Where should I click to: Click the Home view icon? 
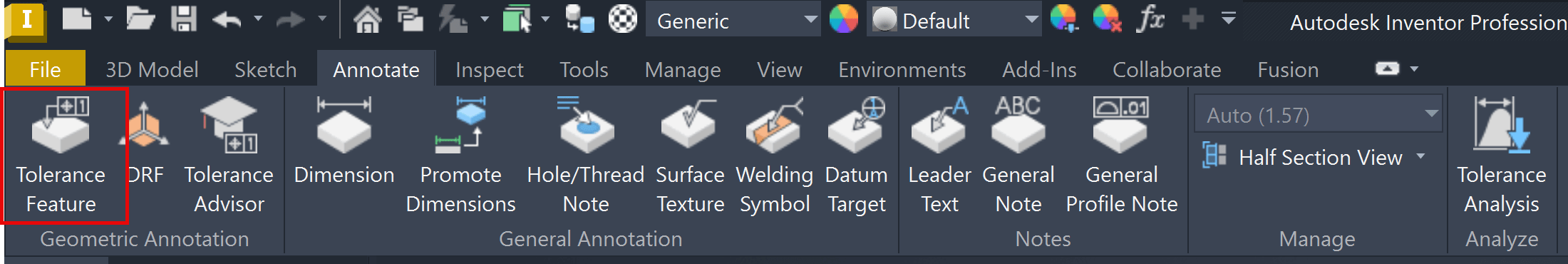(367, 19)
